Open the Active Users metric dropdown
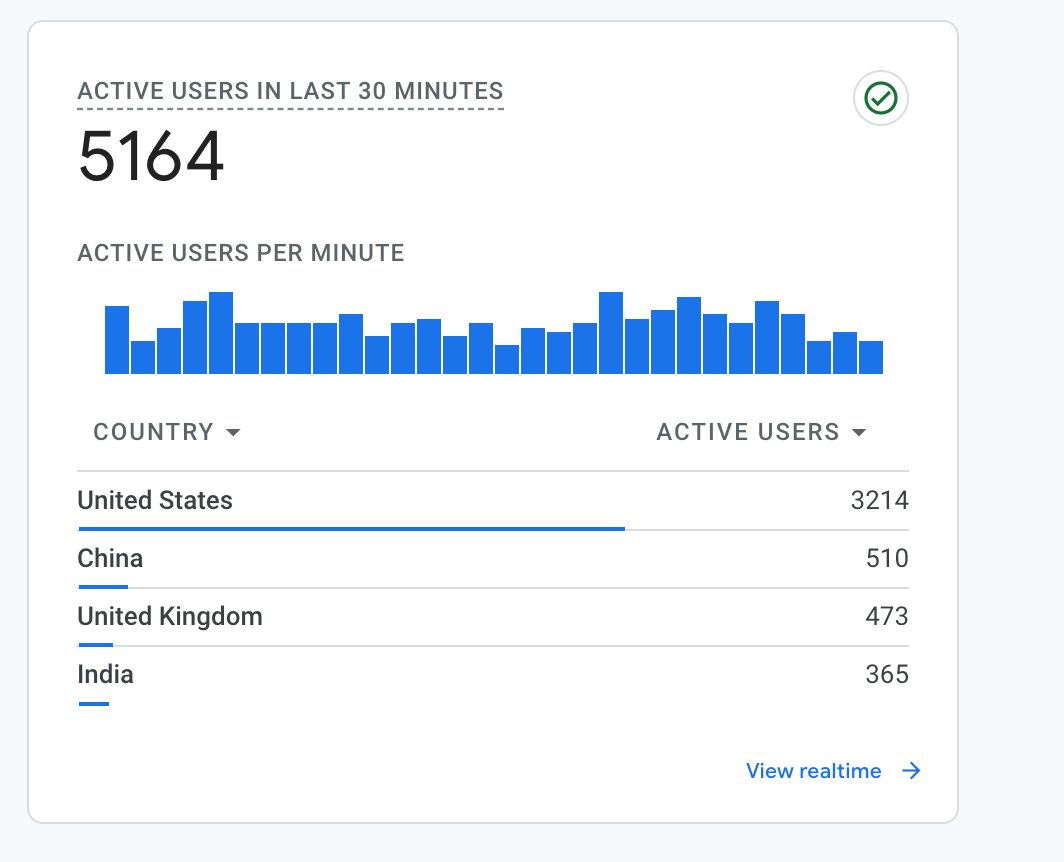 pyautogui.click(x=761, y=432)
